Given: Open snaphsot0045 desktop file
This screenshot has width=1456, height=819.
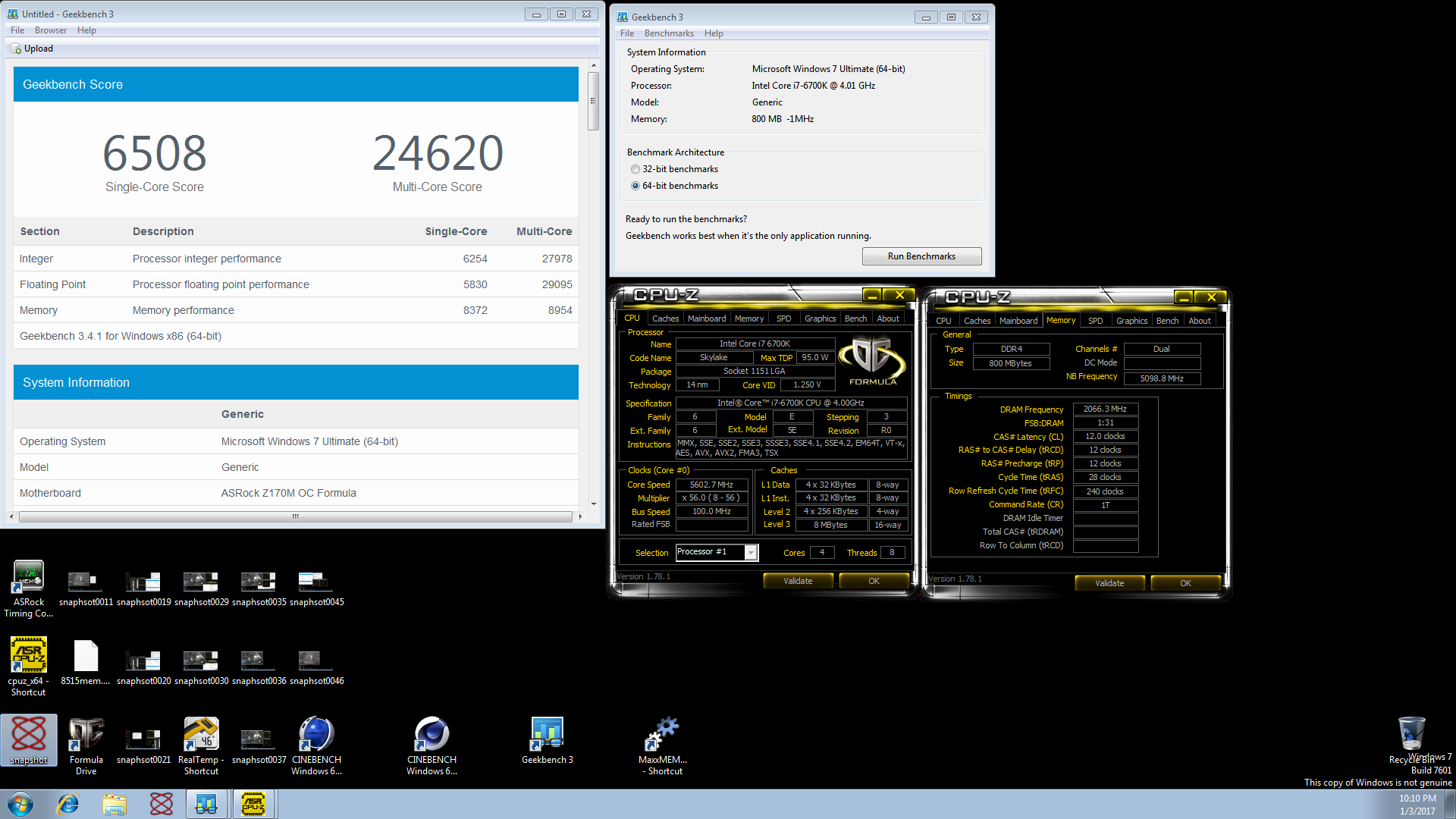Looking at the screenshot, I should pos(316,589).
